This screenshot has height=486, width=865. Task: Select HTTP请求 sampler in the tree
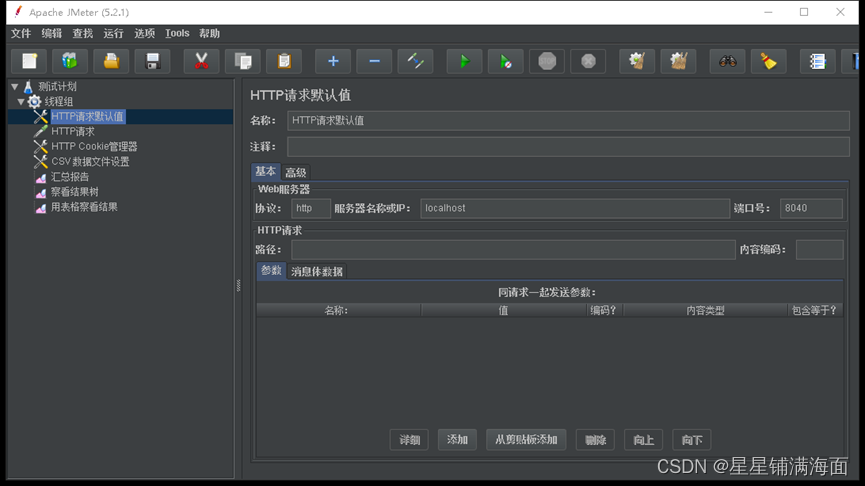[x=73, y=131]
